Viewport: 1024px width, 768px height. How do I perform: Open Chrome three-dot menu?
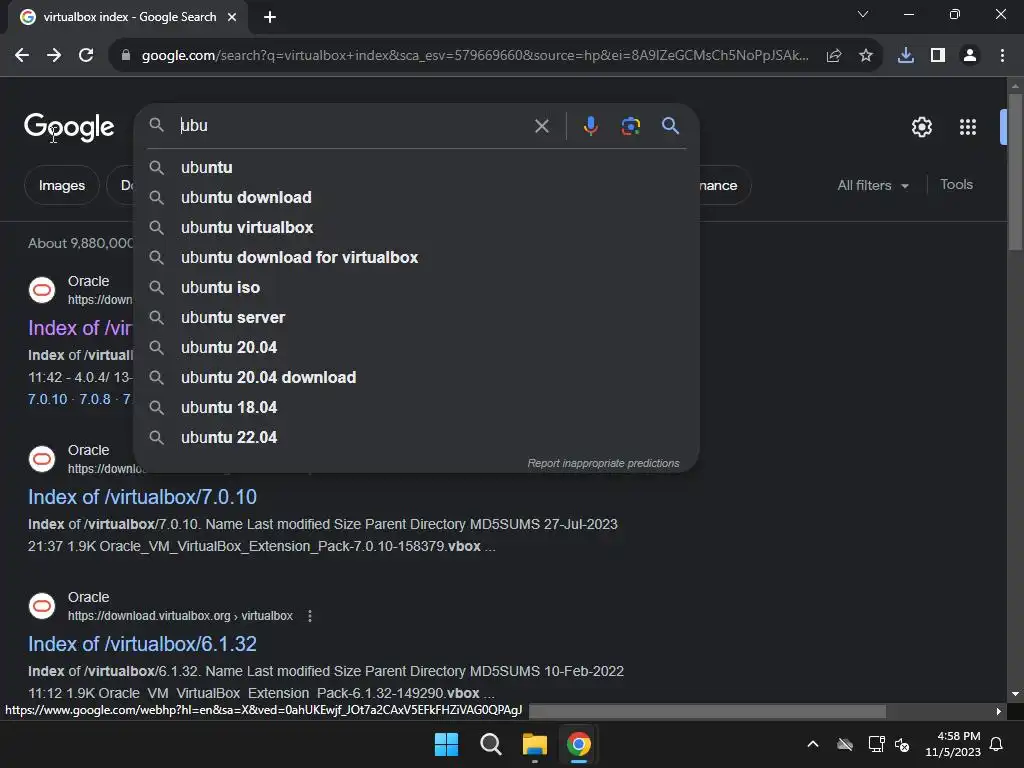coord(1002,56)
